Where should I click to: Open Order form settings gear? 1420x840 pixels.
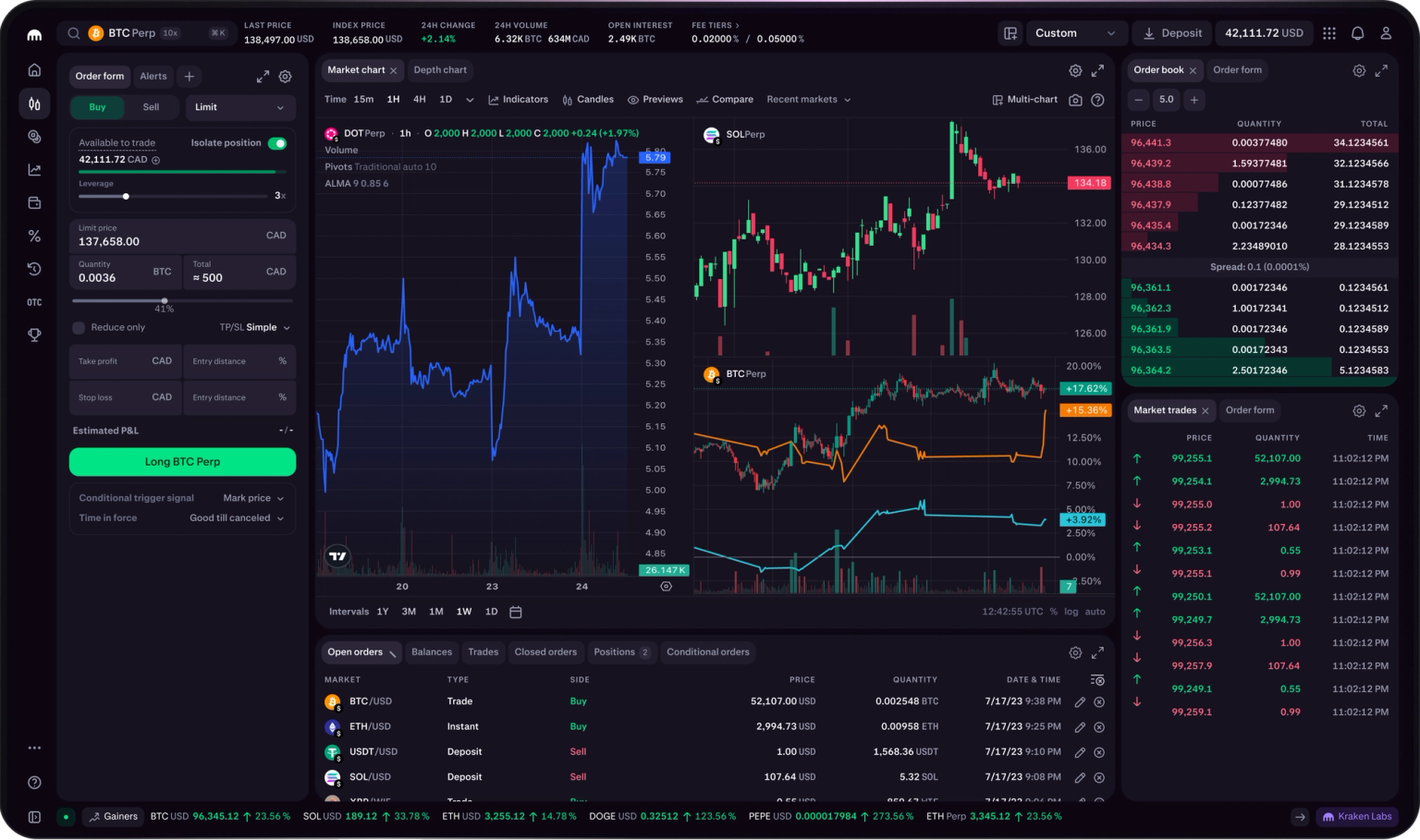(286, 77)
